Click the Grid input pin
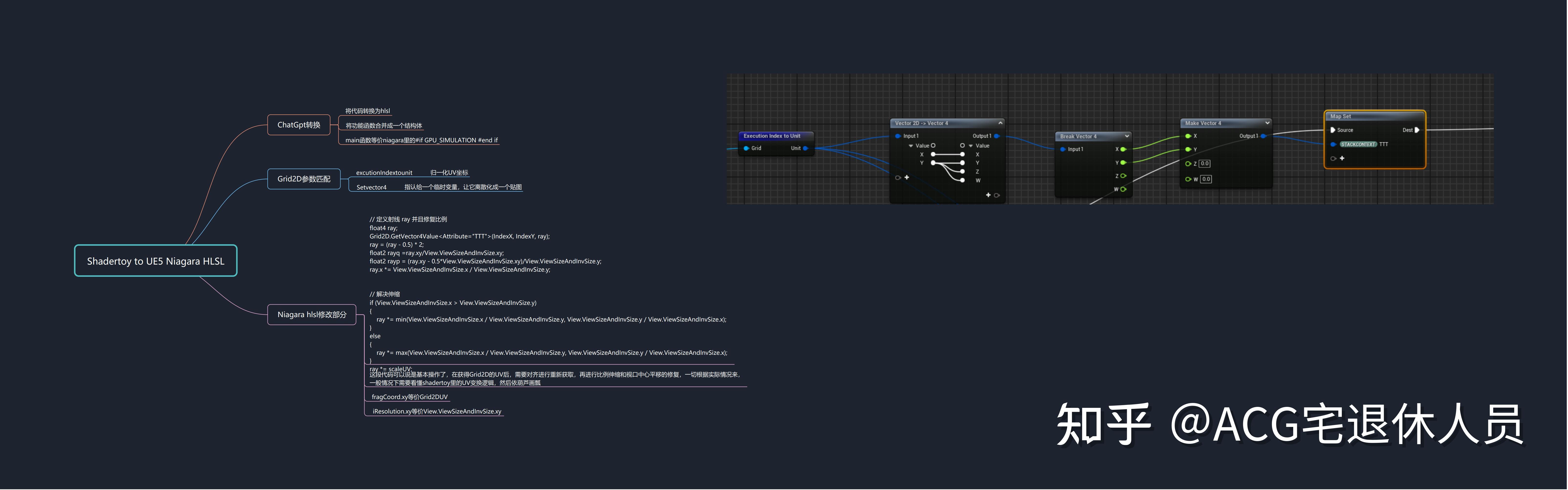The height and width of the screenshot is (490, 1568). pyautogui.click(x=746, y=148)
